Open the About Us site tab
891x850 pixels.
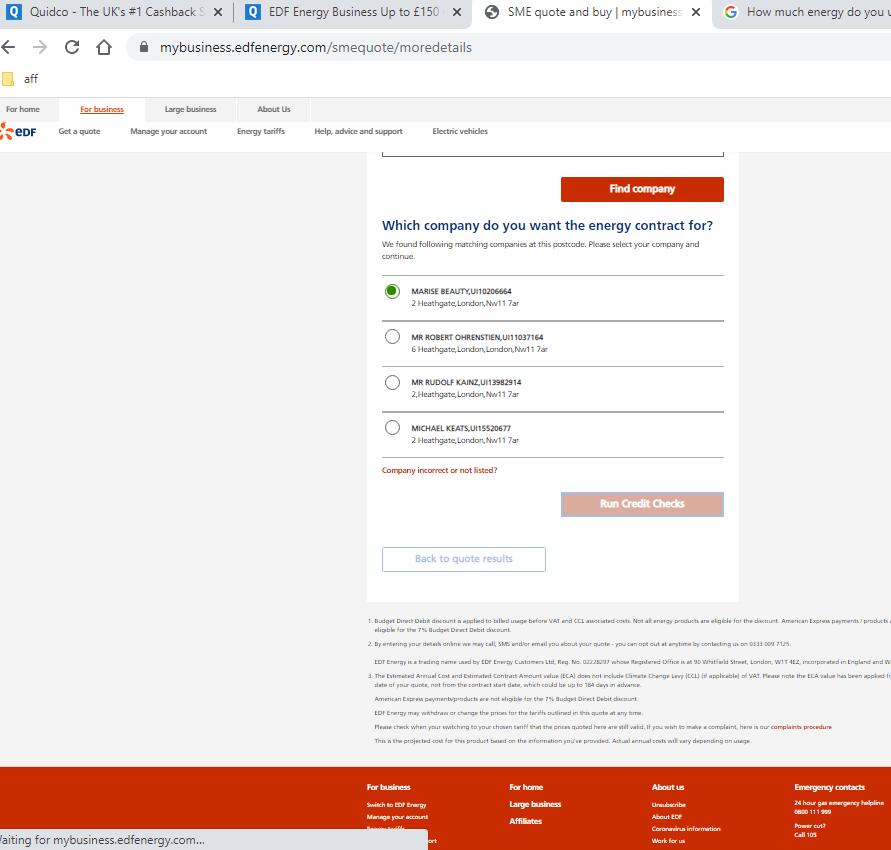click(x=273, y=109)
